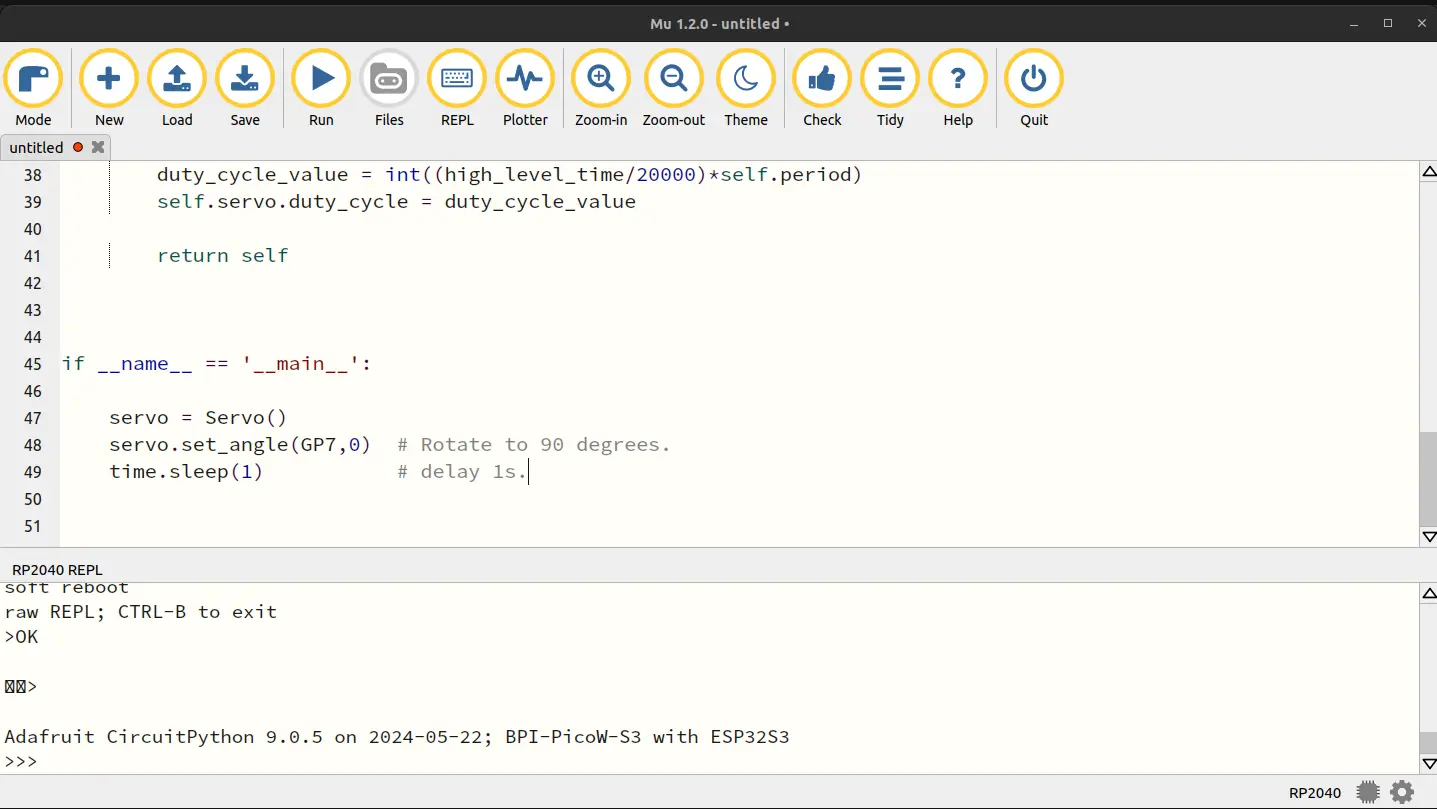Click the editor vertical scrollbar thumb
The width and height of the screenshot is (1437, 809).
pos(1428,478)
